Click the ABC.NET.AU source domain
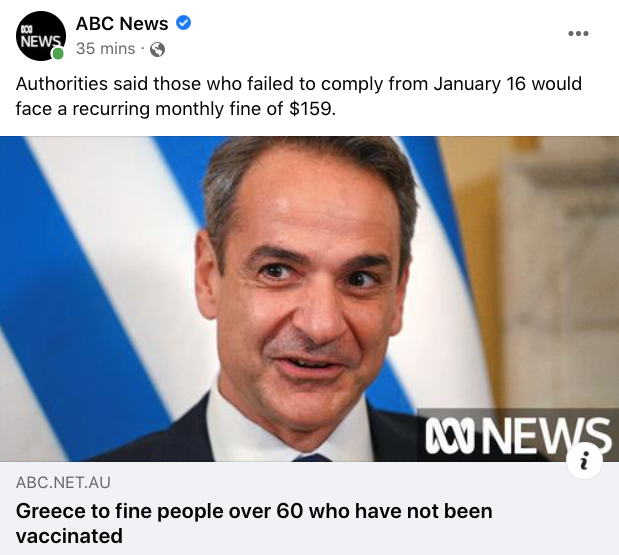619x555 pixels. (x=63, y=483)
